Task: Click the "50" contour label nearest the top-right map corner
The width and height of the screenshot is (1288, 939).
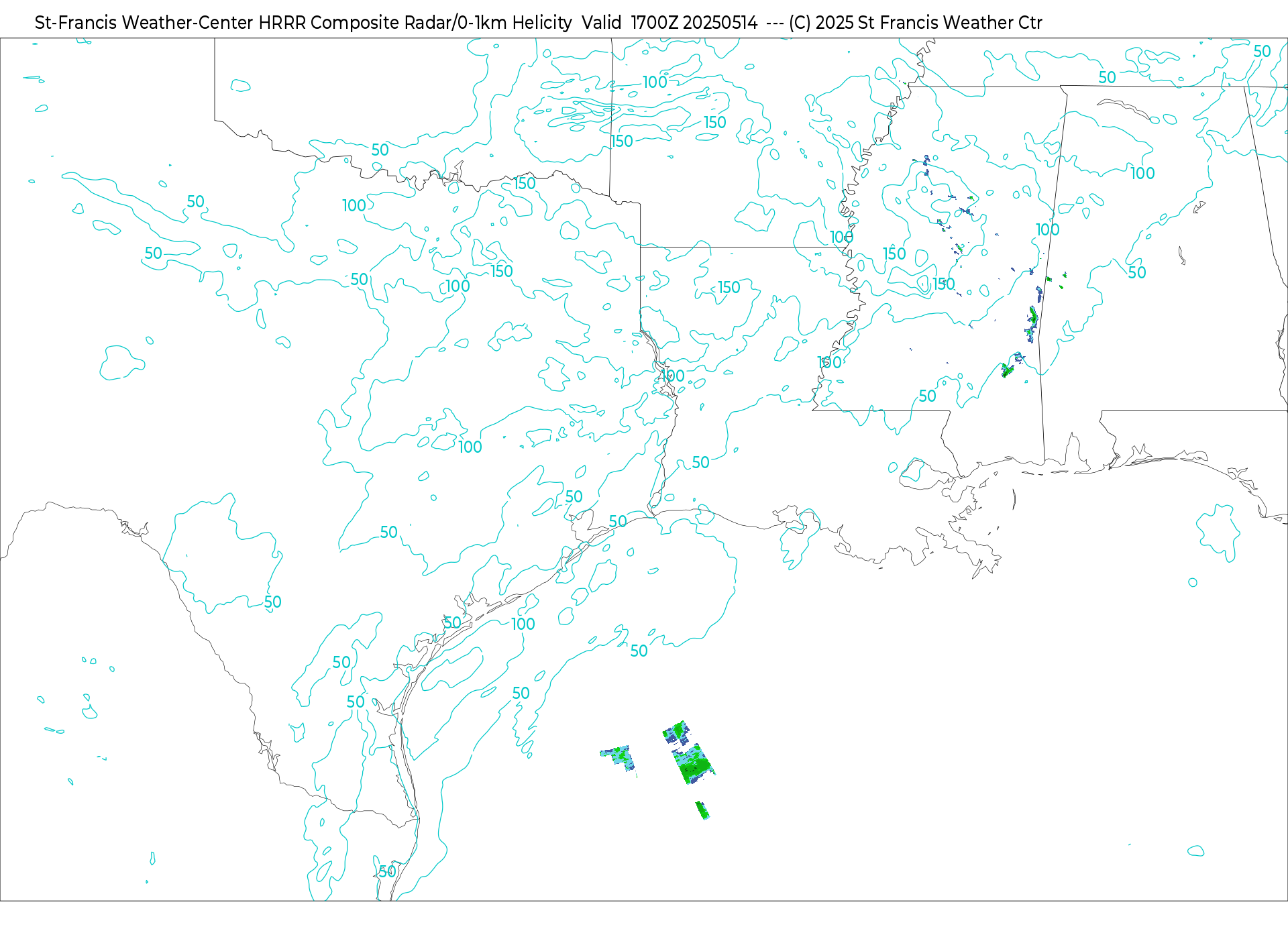Action: tap(1262, 52)
